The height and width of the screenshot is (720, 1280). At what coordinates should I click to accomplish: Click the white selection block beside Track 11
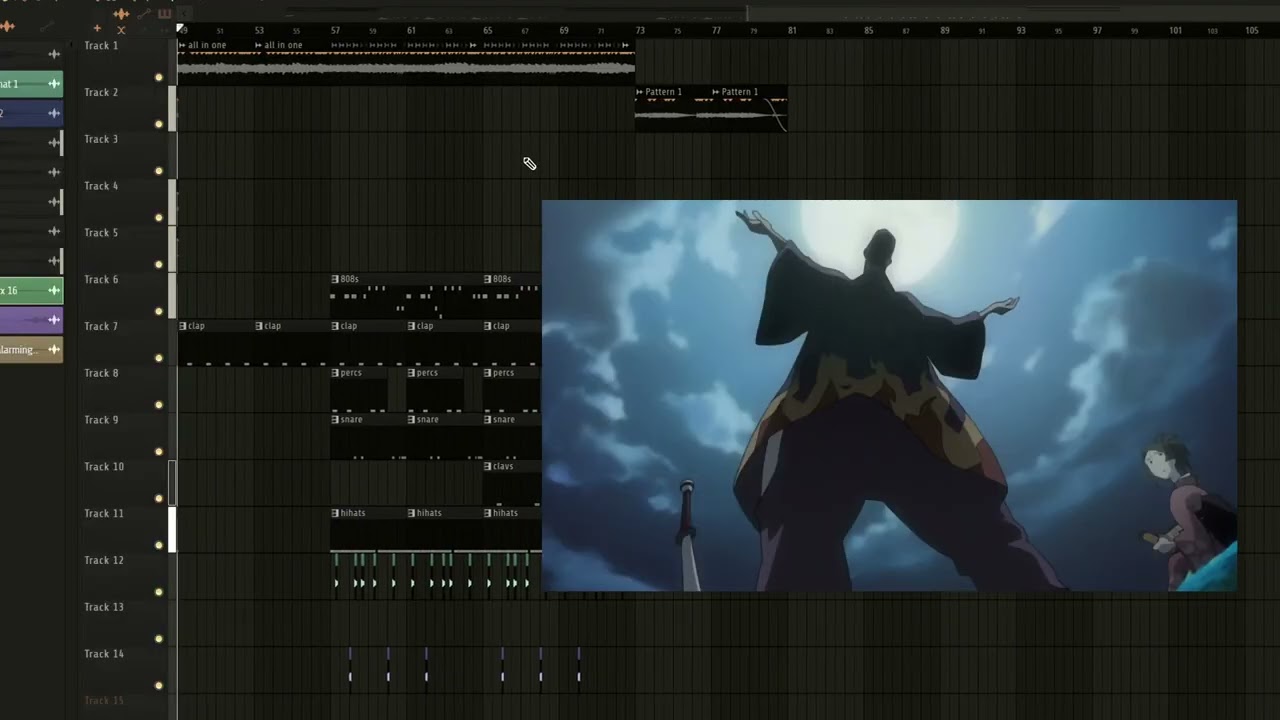(172, 530)
